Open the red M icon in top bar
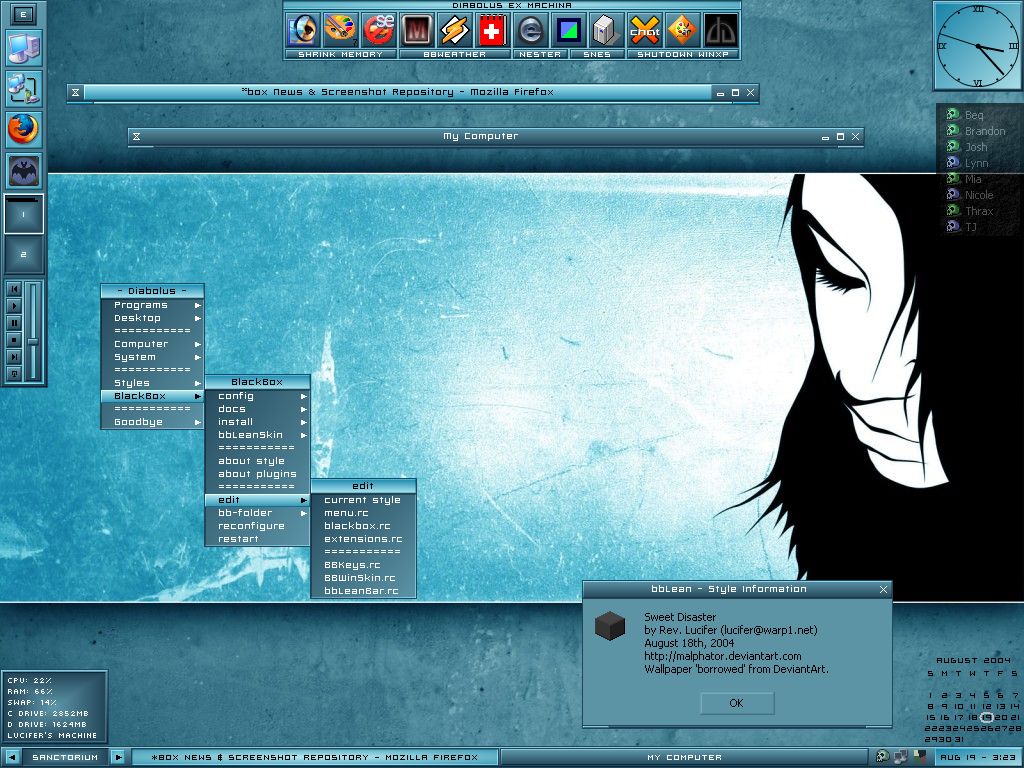Viewport: 1024px width, 768px height. click(x=417, y=30)
